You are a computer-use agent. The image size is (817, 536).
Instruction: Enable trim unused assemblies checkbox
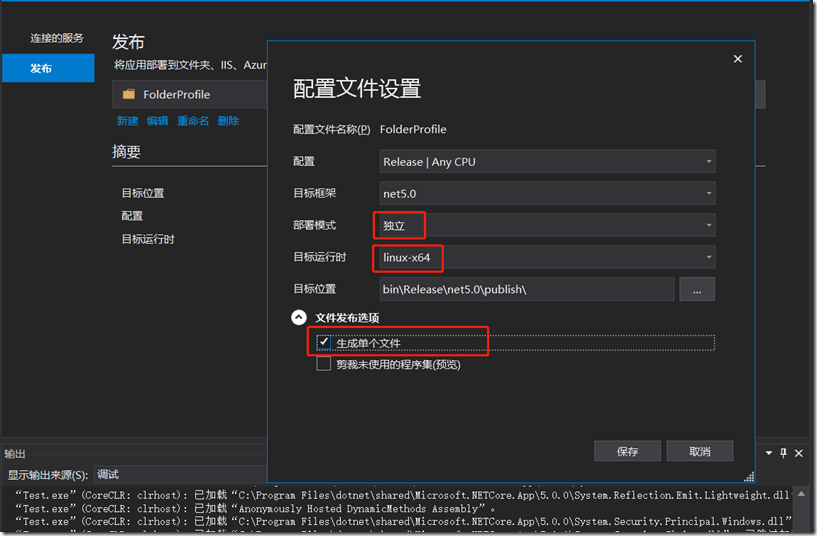324,364
